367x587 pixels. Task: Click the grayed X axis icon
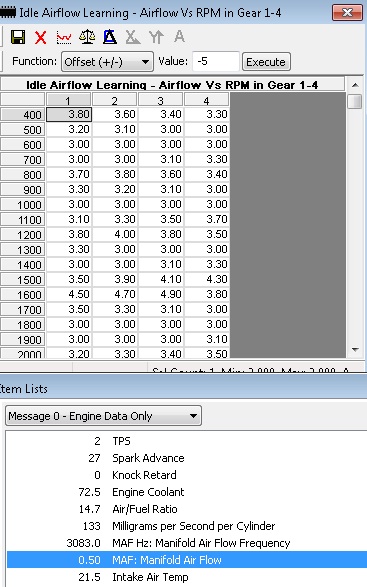coord(133,37)
